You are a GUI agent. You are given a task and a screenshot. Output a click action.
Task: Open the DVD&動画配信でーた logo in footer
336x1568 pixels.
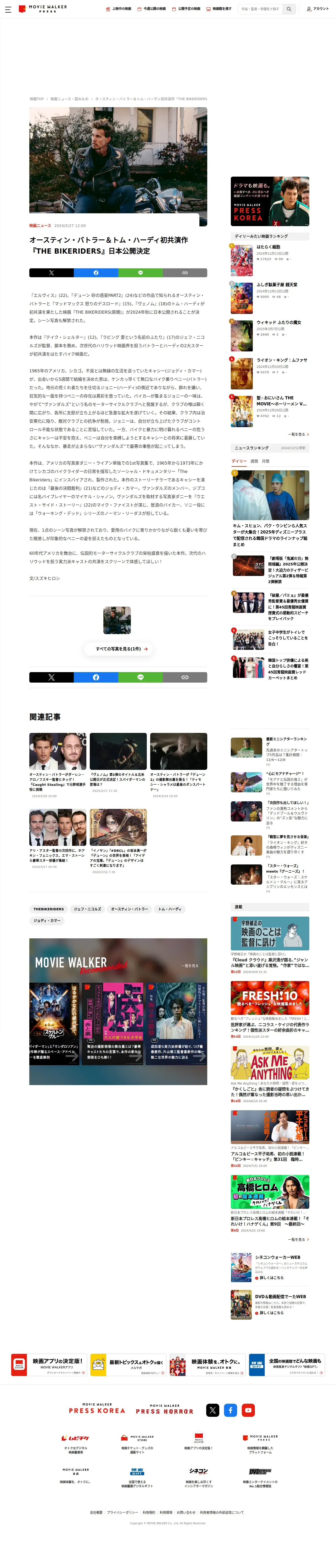point(260,1471)
